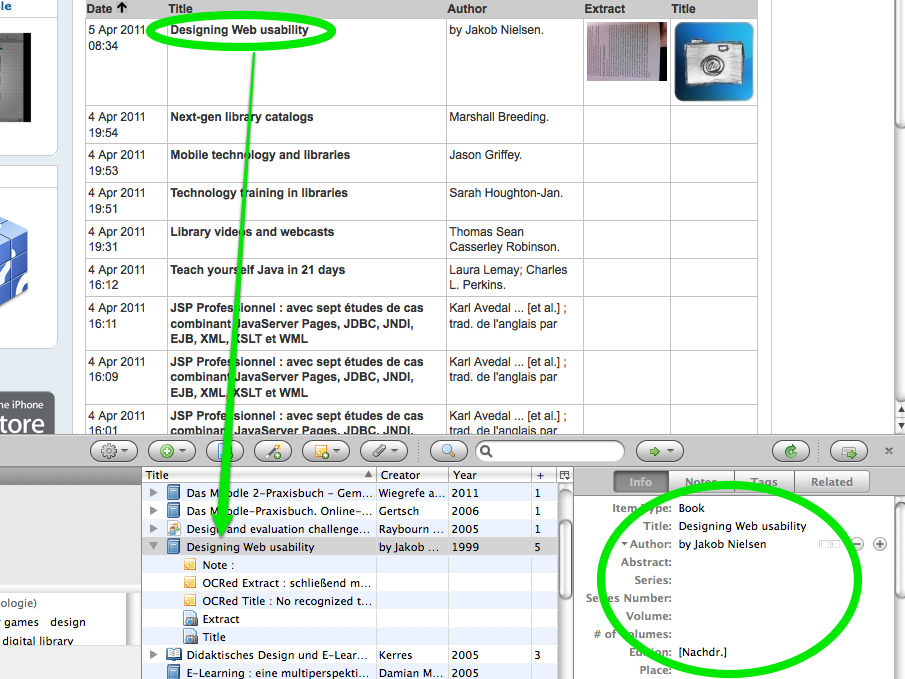Open the Info tab

(x=640, y=482)
